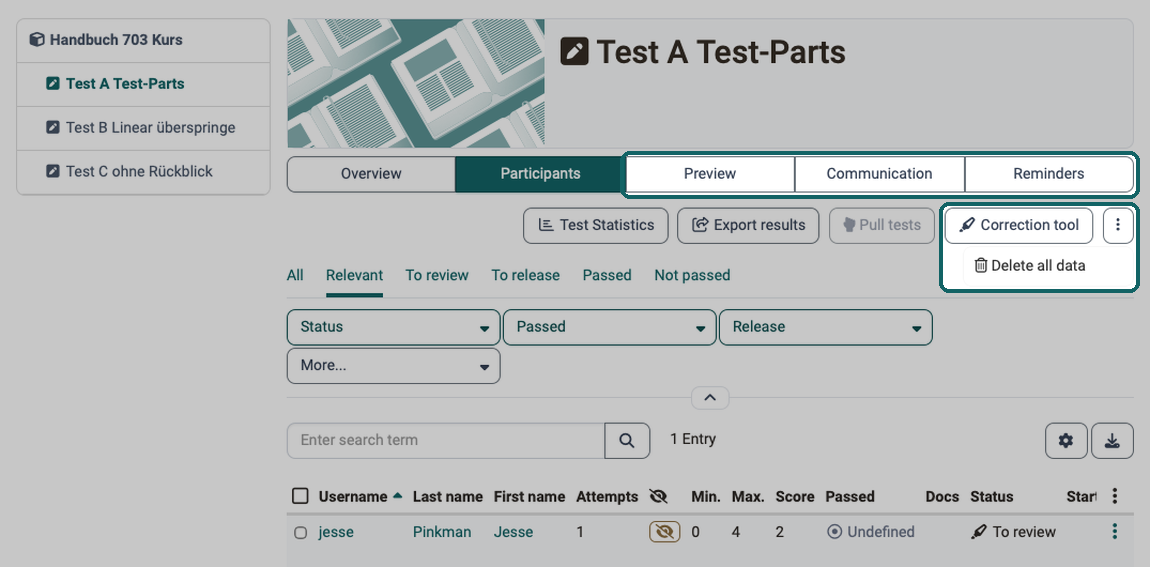Sort by the Attempts column header
Image resolution: width=1150 pixels, height=567 pixels.
[607, 497]
